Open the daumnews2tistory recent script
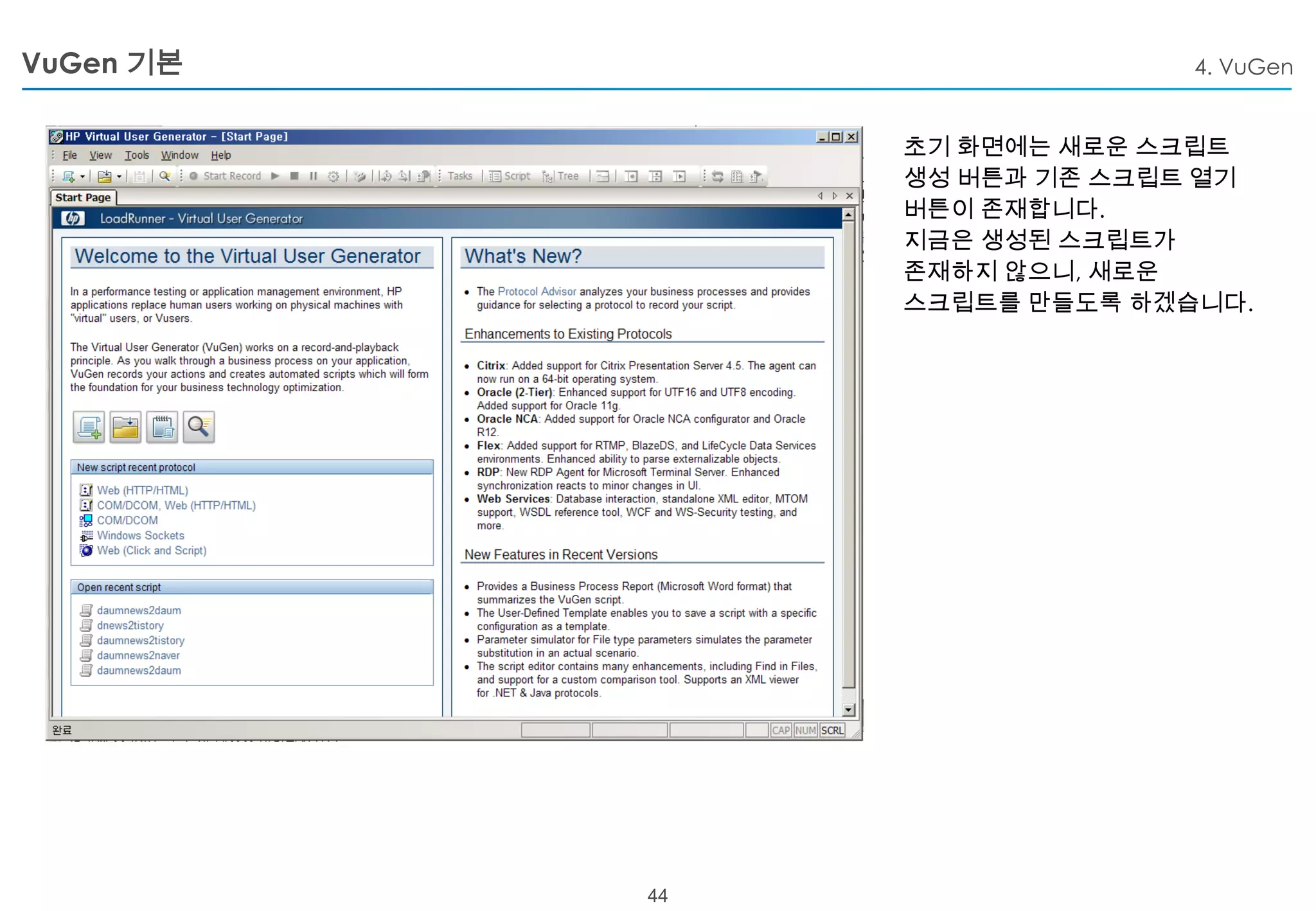The height and width of the screenshot is (911, 1316). [x=141, y=641]
